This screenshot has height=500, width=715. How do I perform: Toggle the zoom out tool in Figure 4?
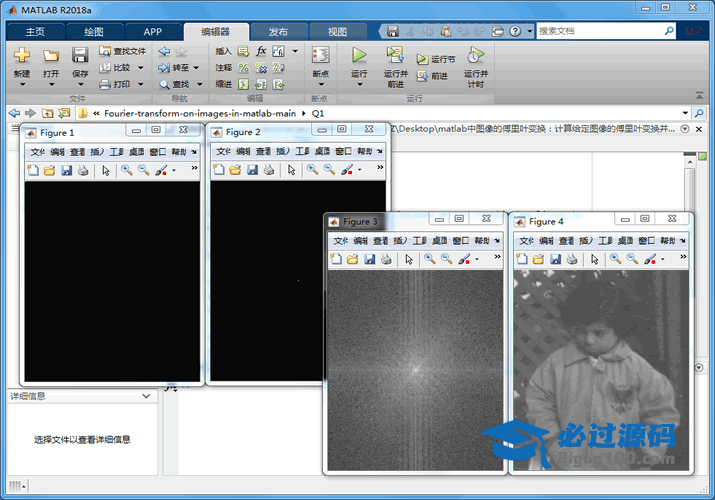(x=632, y=259)
